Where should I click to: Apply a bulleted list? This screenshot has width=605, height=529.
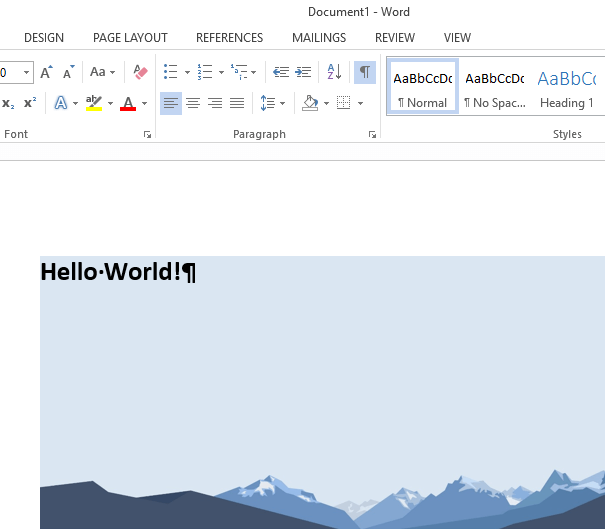171,72
